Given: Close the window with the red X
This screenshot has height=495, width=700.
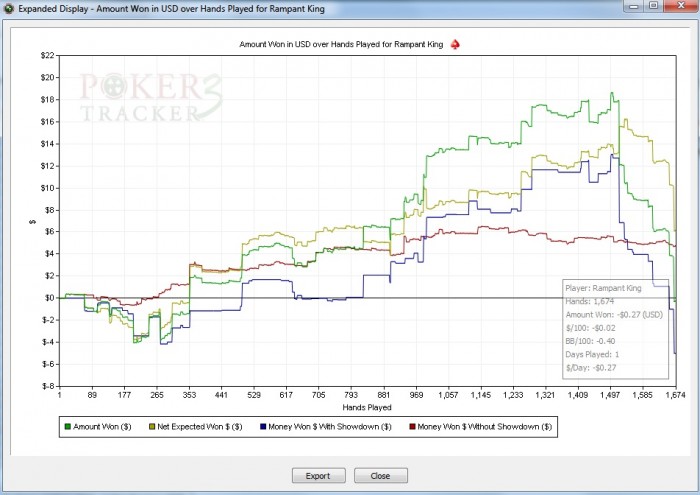Looking at the screenshot, I should click(x=681, y=6).
